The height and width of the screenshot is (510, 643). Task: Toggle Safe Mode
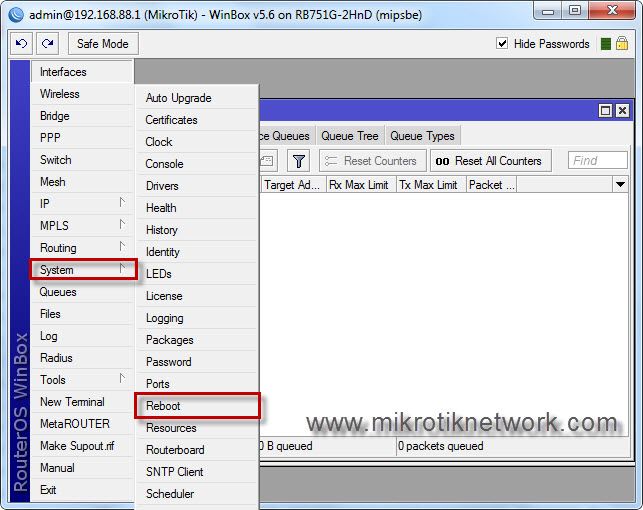(103, 44)
